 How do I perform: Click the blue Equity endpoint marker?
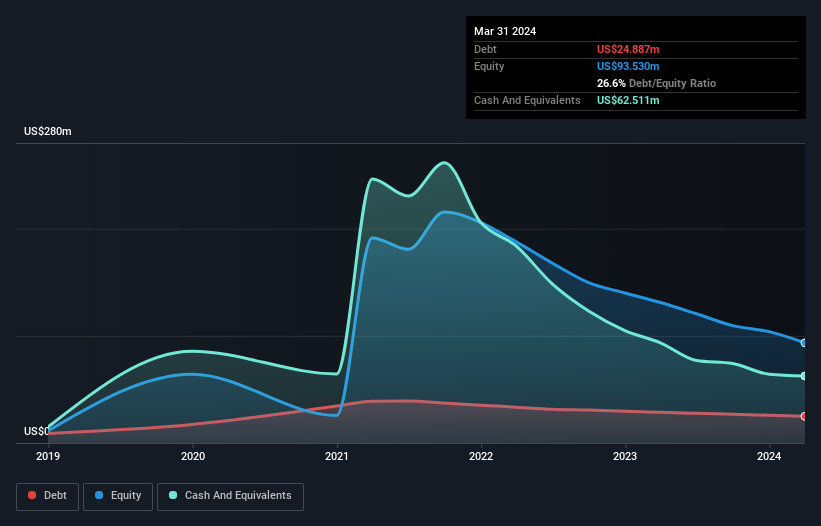804,343
